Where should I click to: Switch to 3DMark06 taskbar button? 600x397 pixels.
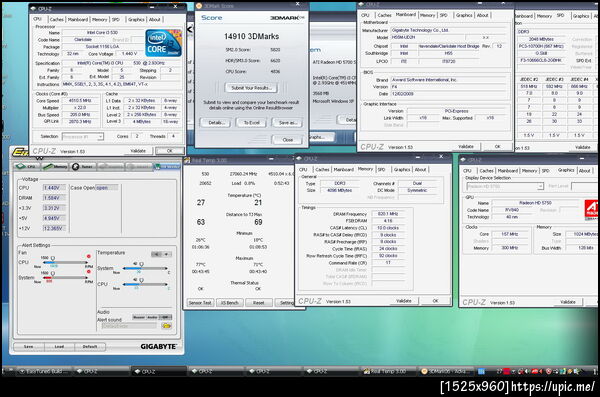[446, 371]
